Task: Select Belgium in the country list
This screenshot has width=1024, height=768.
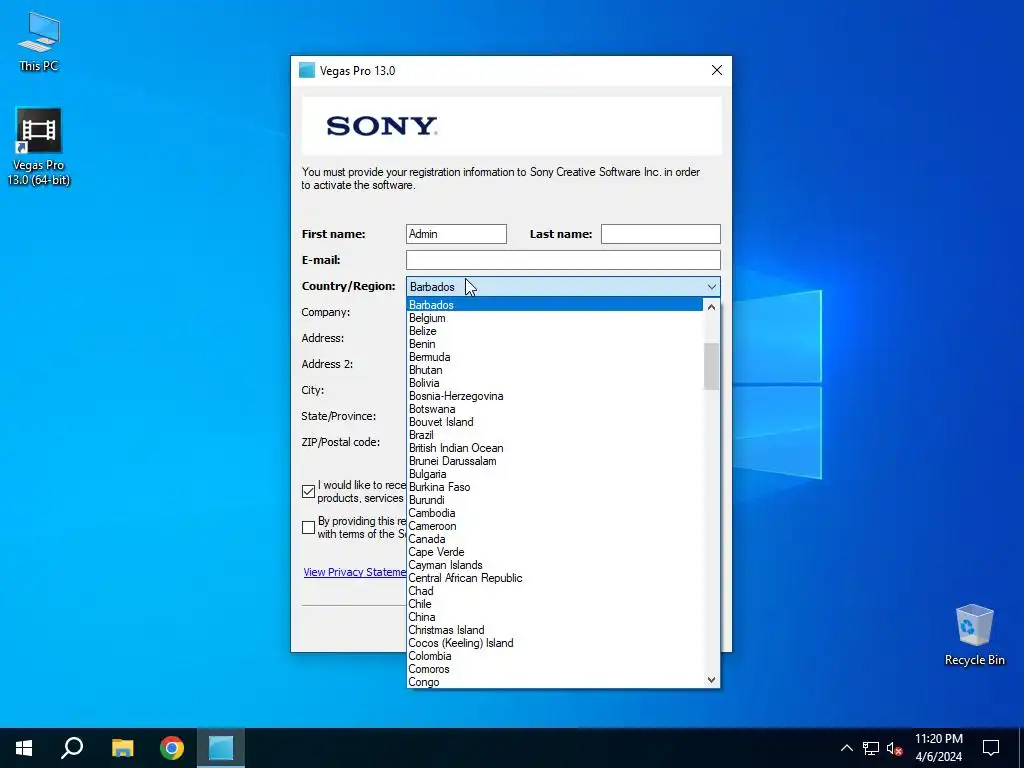Action: point(555,318)
